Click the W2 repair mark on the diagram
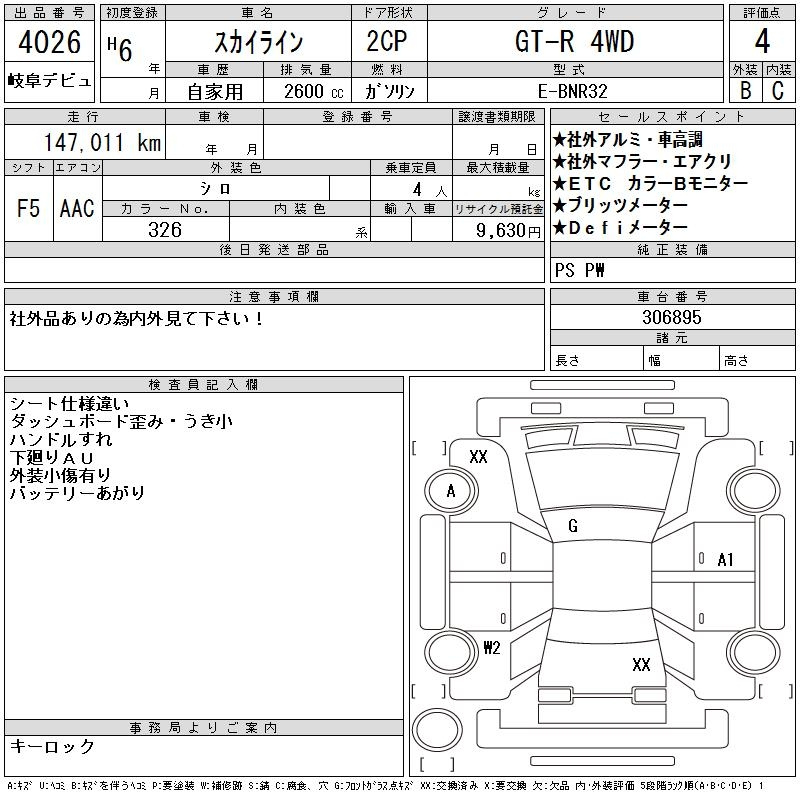Image resolution: width=800 pixels, height=800 pixels. click(491, 647)
